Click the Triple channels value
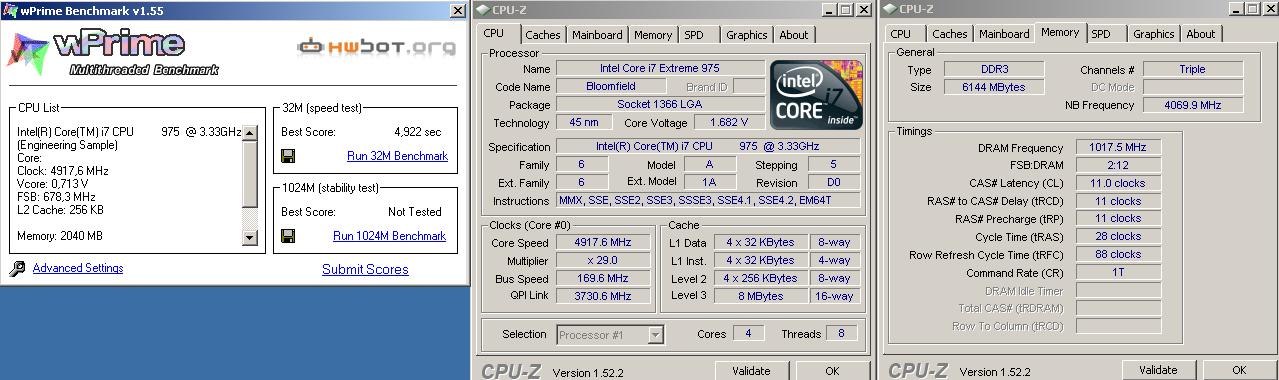Screen dimensions: 1279x380 1192,70
